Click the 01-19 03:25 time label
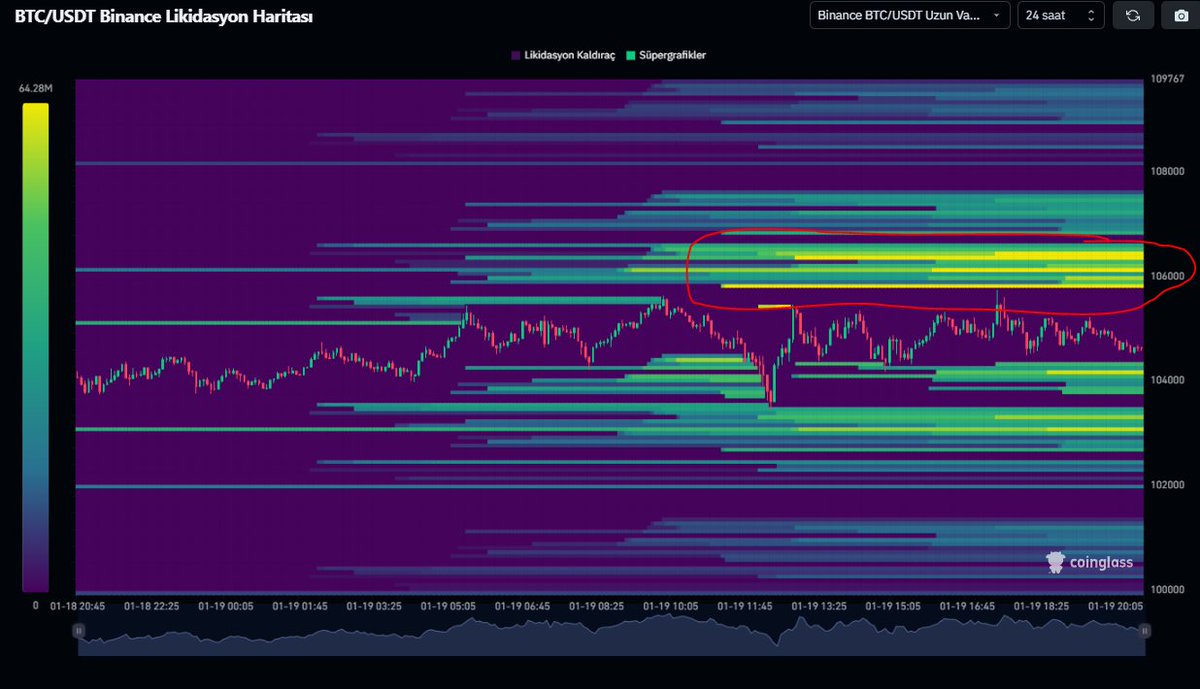This screenshot has height=689, width=1200. (x=374, y=606)
